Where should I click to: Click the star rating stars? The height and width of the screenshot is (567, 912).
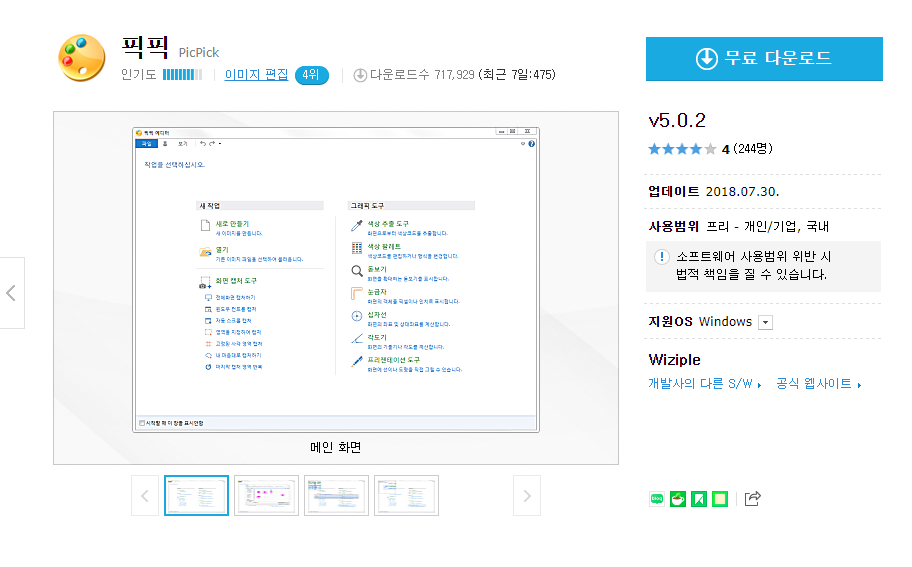tap(682, 149)
